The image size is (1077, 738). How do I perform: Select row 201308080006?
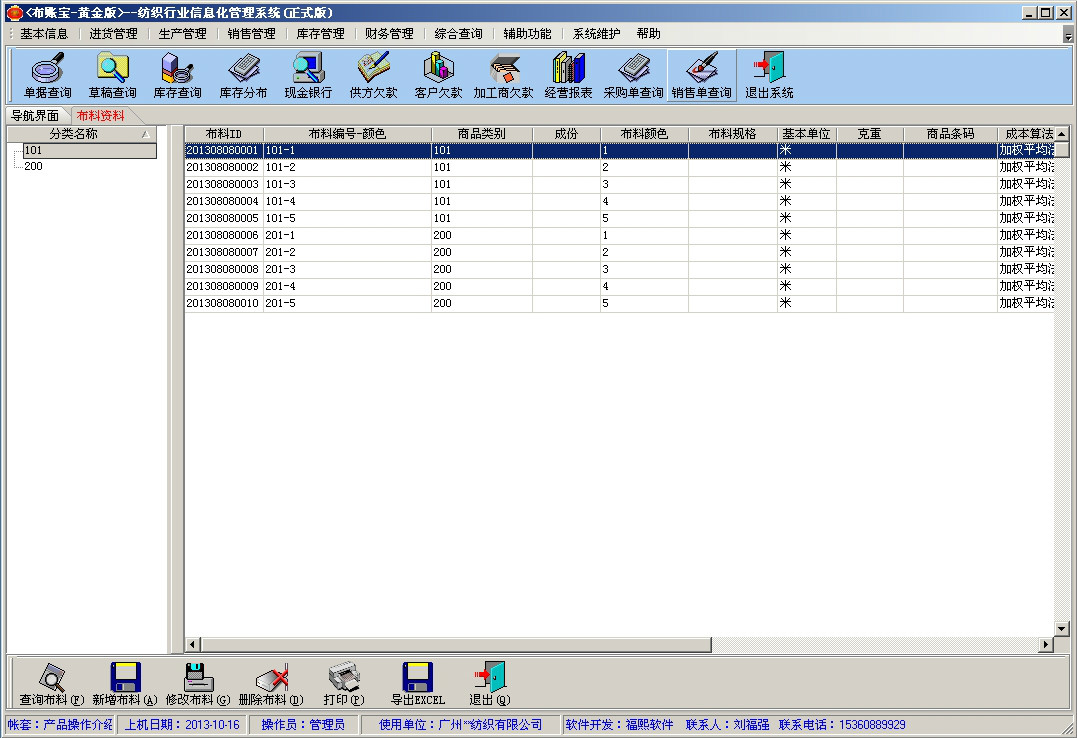point(620,235)
